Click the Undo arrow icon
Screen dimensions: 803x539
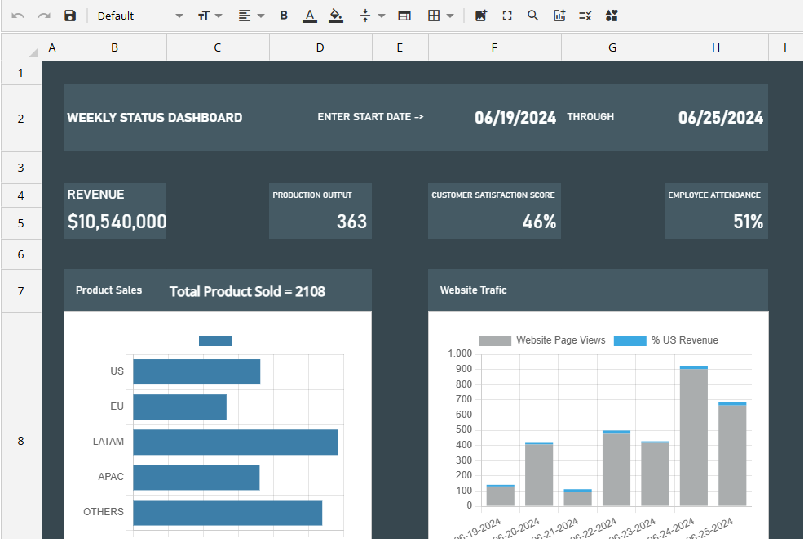click(x=18, y=16)
